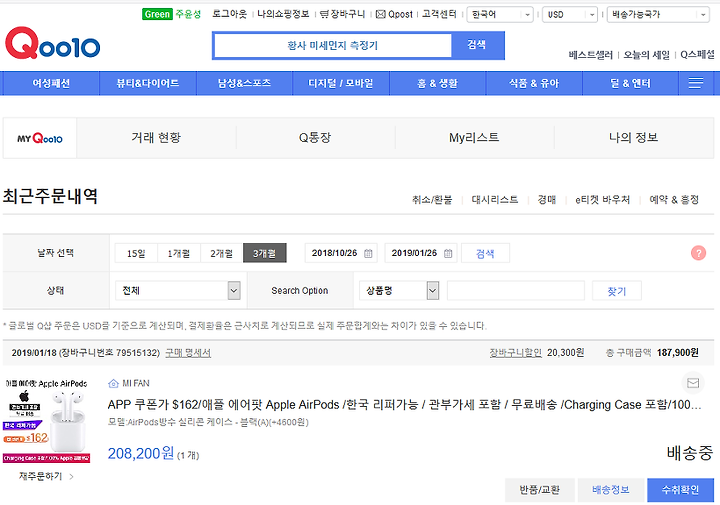720x505 pixels.
Task: Open the 뷰티&다이어트 category menu
Action: click(x=148, y=83)
